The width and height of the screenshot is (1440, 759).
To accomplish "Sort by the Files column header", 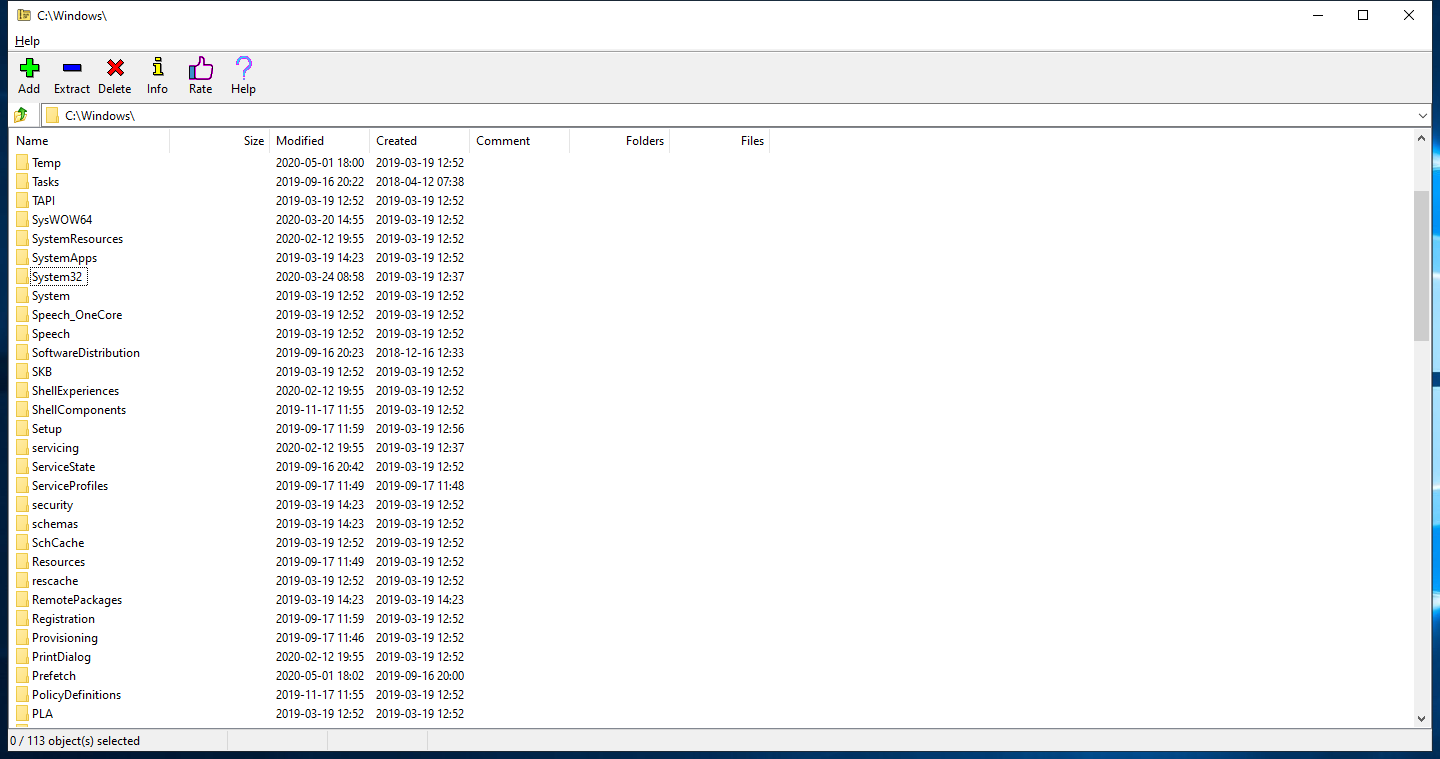I will tap(720, 141).
